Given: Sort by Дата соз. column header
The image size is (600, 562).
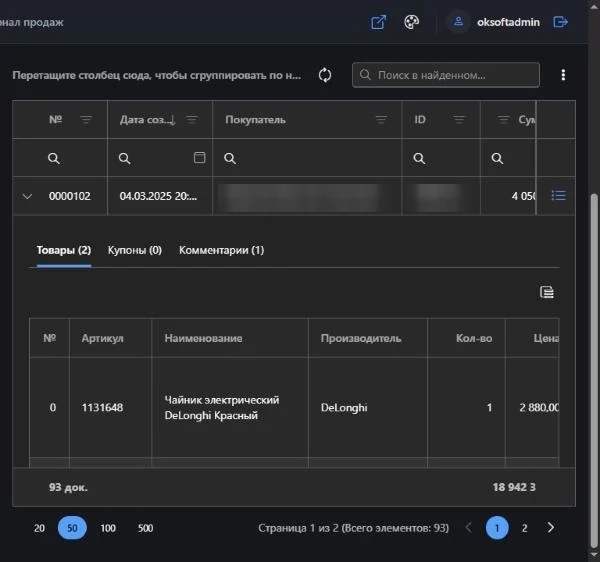Looking at the screenshot, I should point(148,120).
